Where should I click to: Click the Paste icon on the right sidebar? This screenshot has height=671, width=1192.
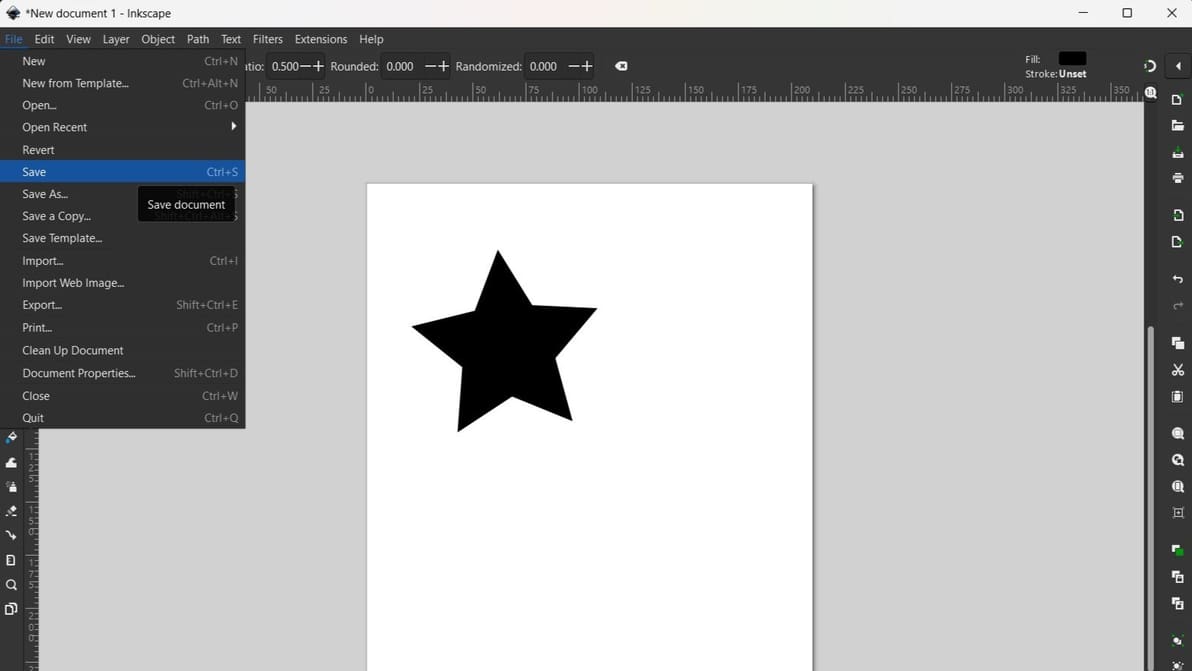pyautogui.click(x=1177, y=397)
